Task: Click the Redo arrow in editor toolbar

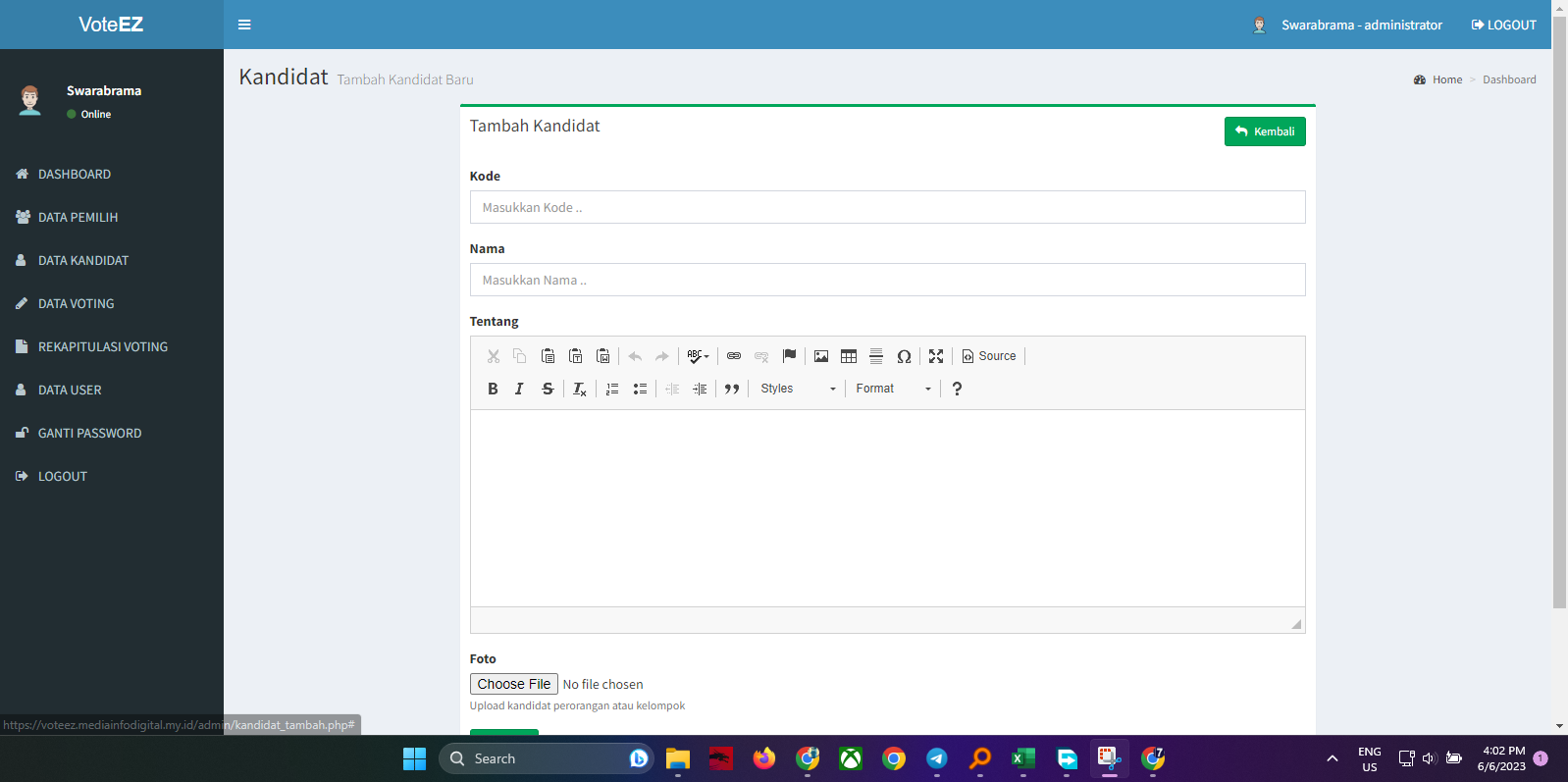Action: click(x=662, y=356)
